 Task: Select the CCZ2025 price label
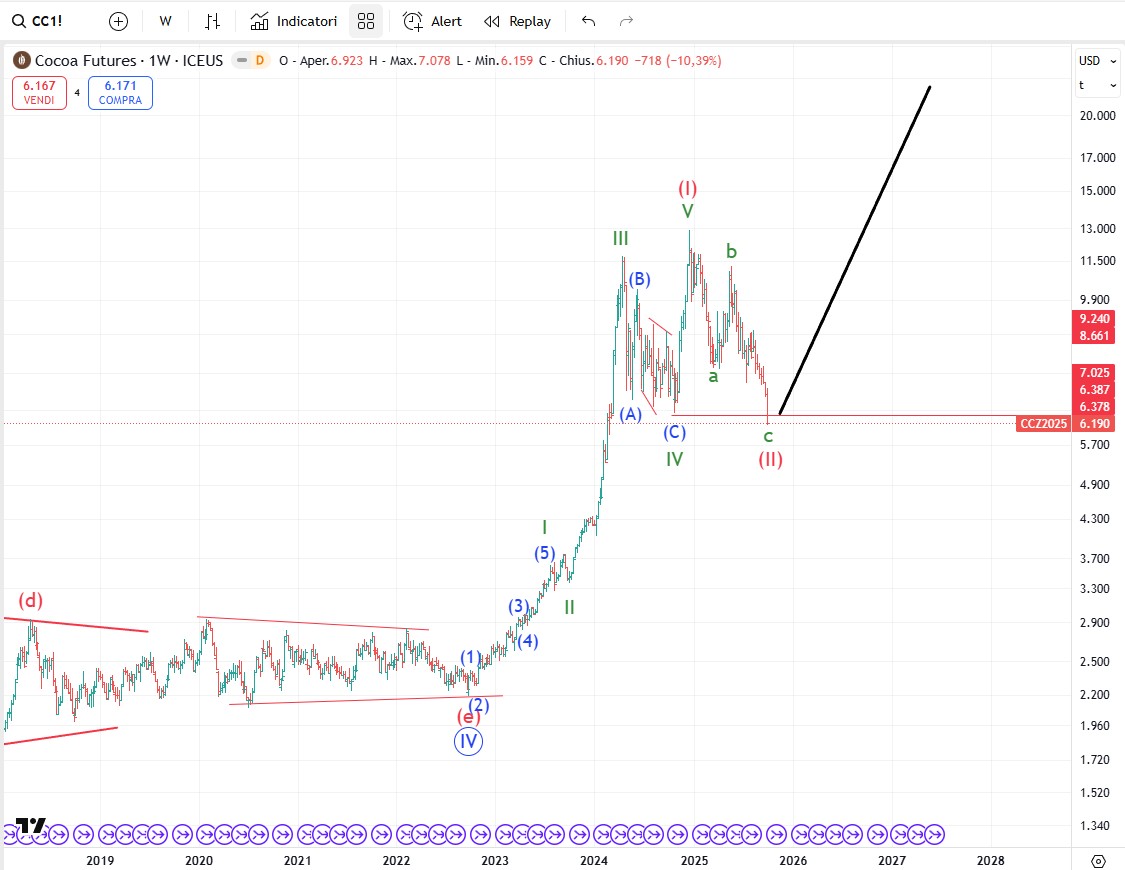pos(1043,424)
